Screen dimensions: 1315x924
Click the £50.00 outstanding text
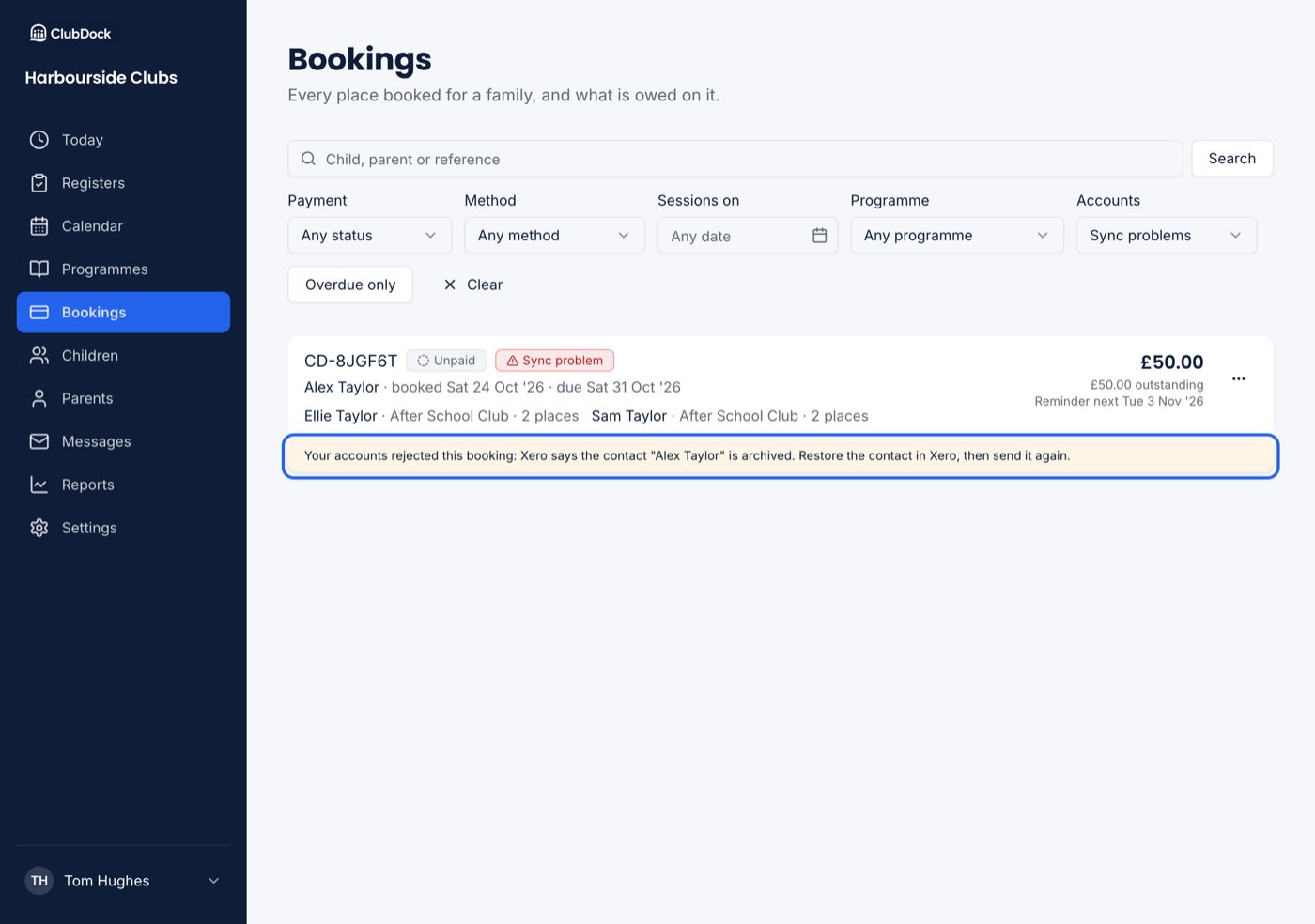click(1147, 385)
